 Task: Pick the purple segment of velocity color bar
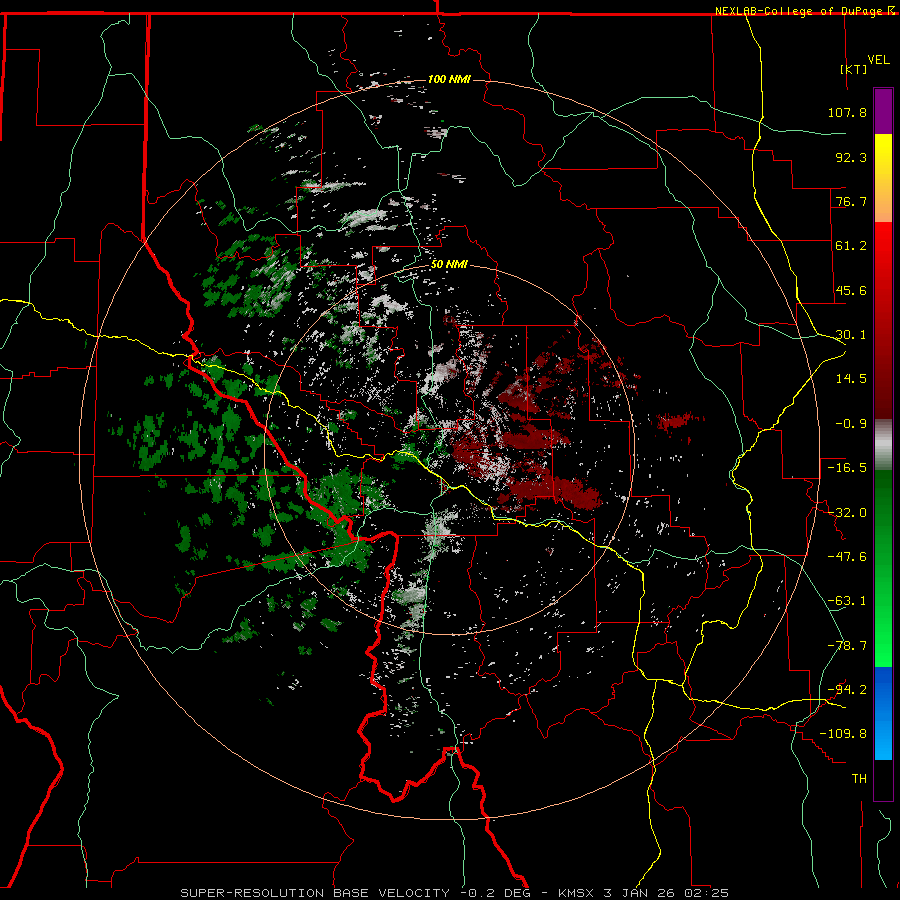click(883, 111)
